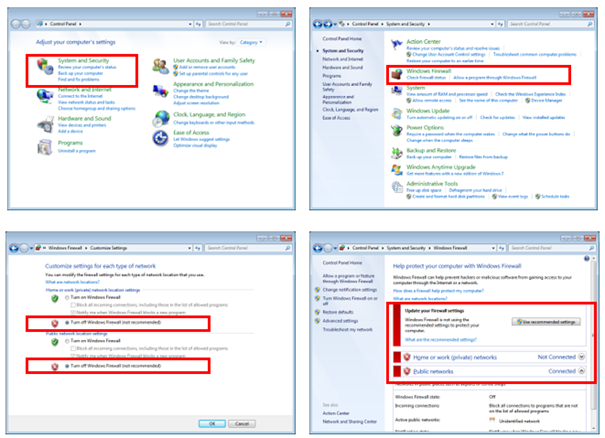Click Cancel in Customize Settings window

(242, 424)
